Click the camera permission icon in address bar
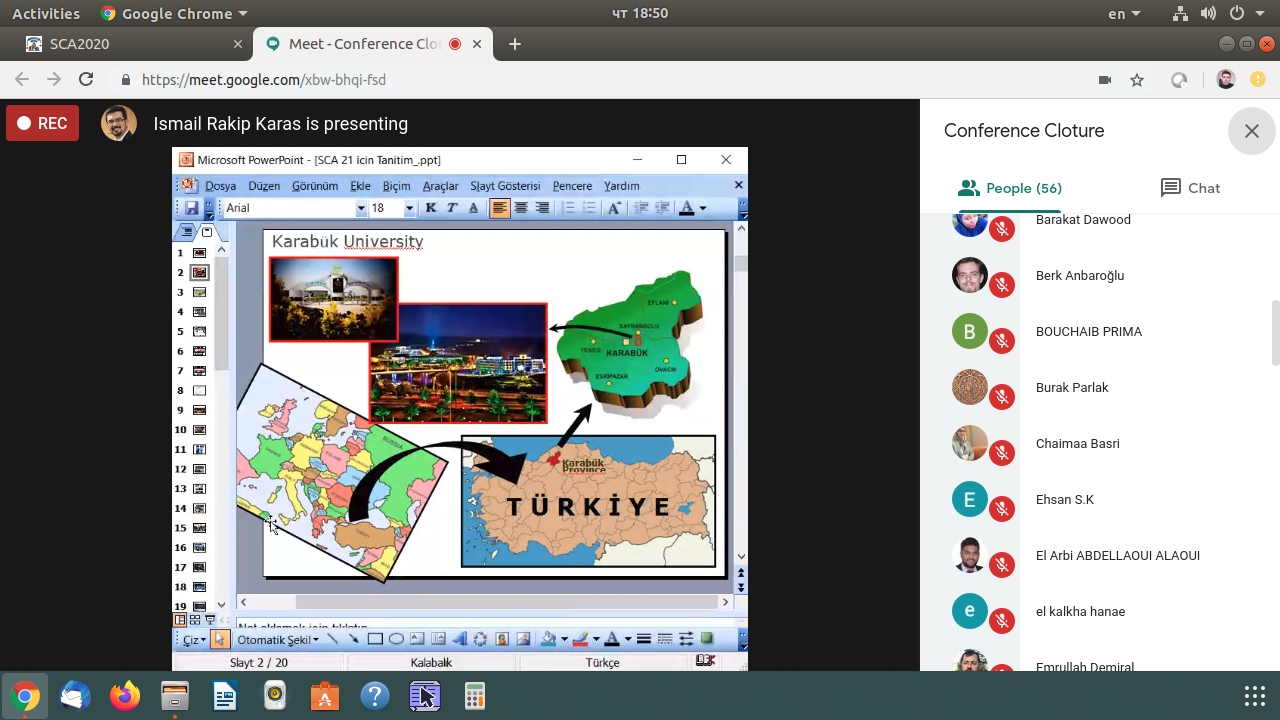The image size is (1280, 720). pyautogui.click(x=1105, y=80)
